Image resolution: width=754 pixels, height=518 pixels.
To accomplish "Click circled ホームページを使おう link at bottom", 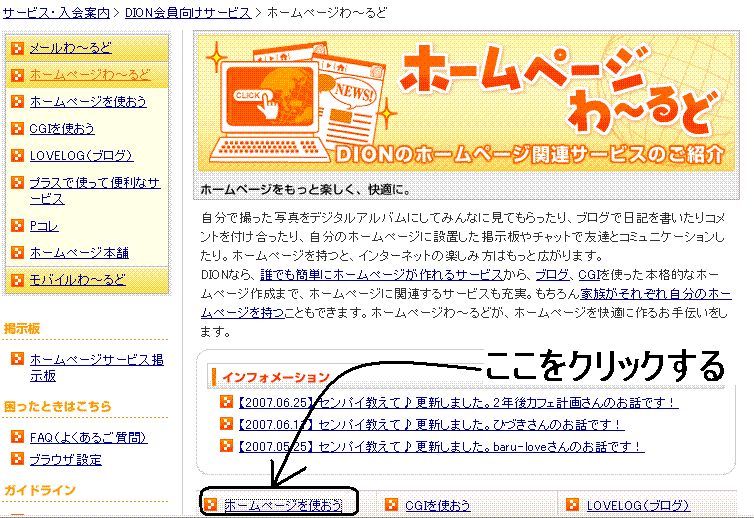I will pos(283,505).
